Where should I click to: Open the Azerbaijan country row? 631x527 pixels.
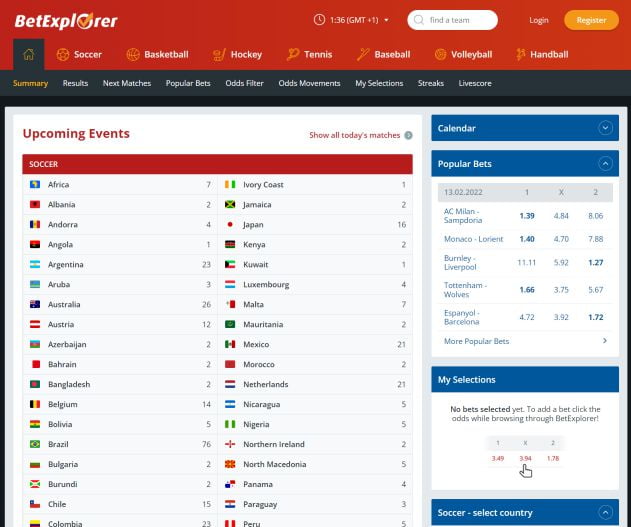pos(120,344)
